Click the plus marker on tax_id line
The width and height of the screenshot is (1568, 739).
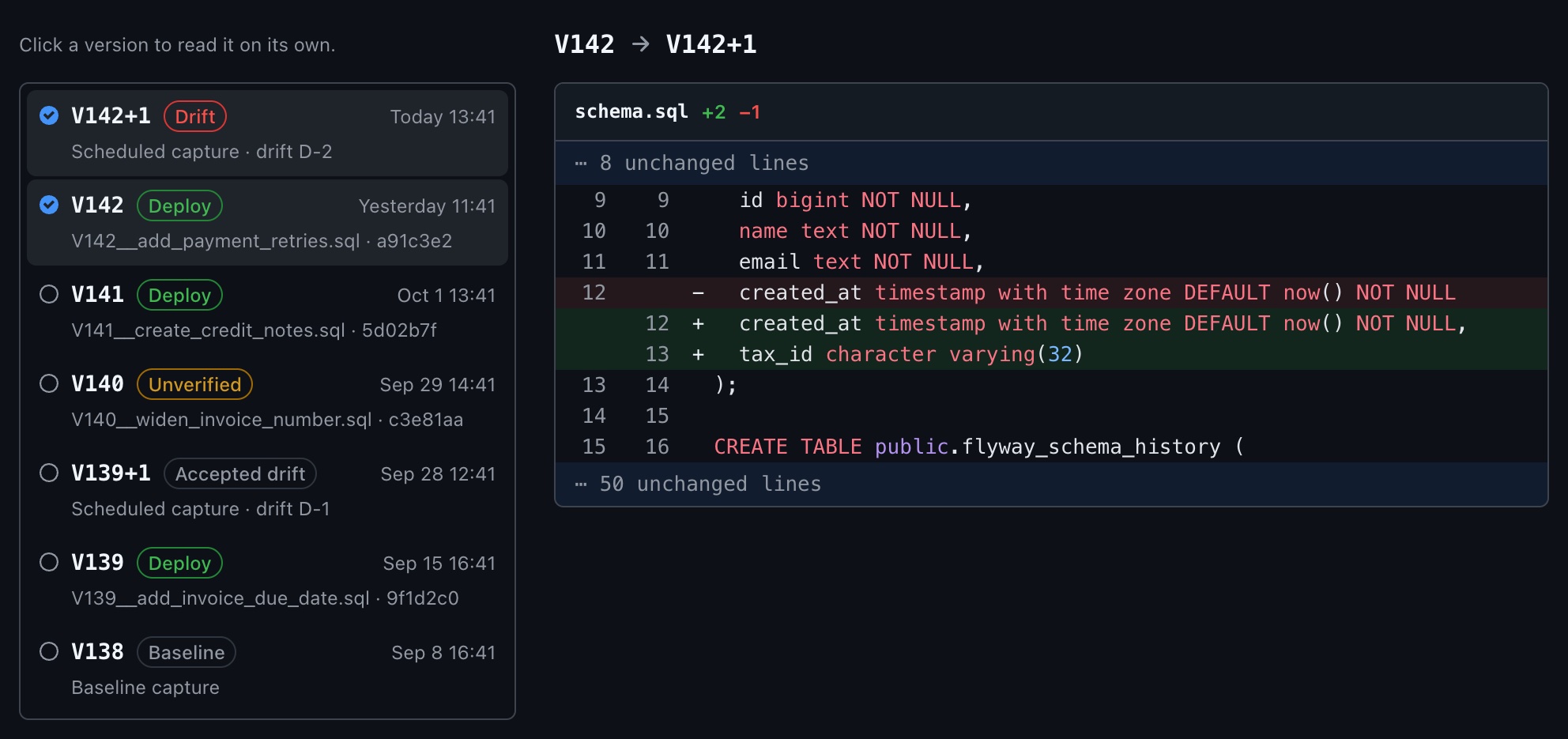click(698, 355)
